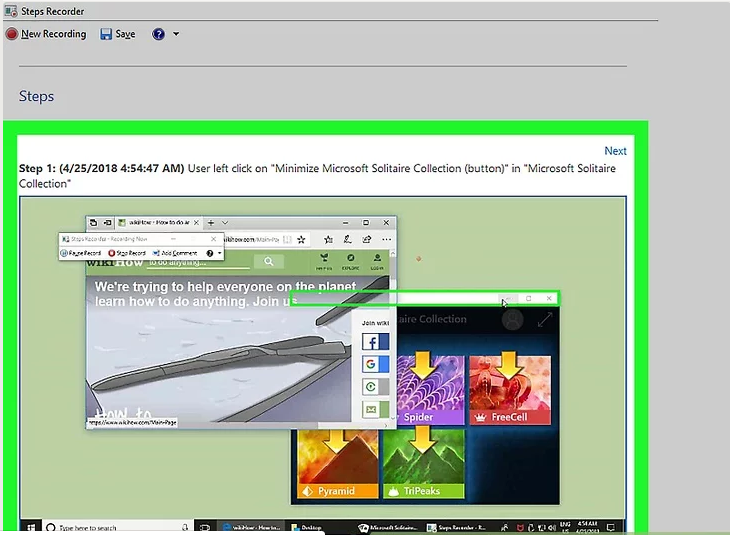Start a New Recording in Steps Recorder
Viewport: 730px width, 535px height.
[46, 34]
